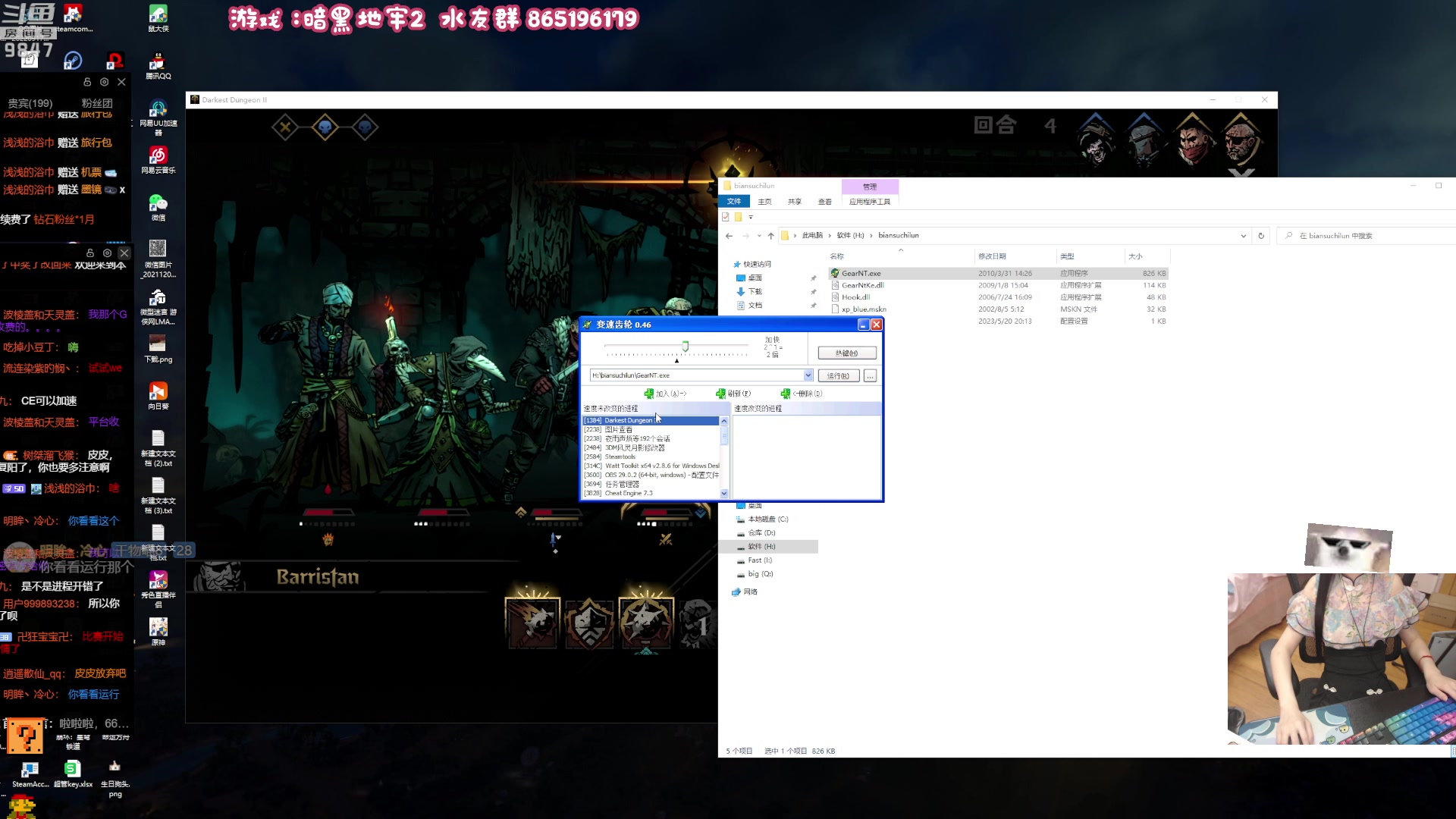
Task: Click the Explorer back arrow
Action: coord(729,236)
